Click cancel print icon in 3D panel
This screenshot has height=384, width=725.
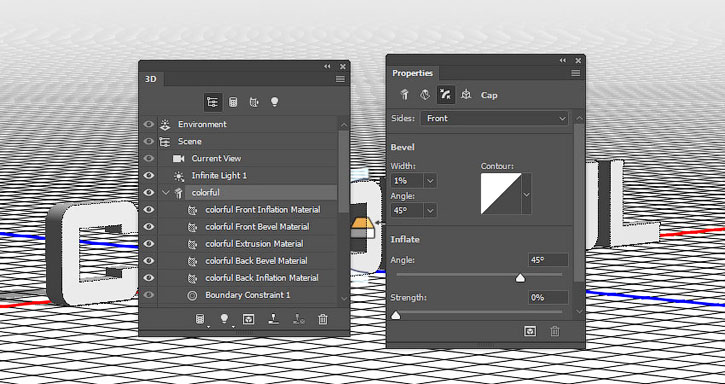pos(299,319)
